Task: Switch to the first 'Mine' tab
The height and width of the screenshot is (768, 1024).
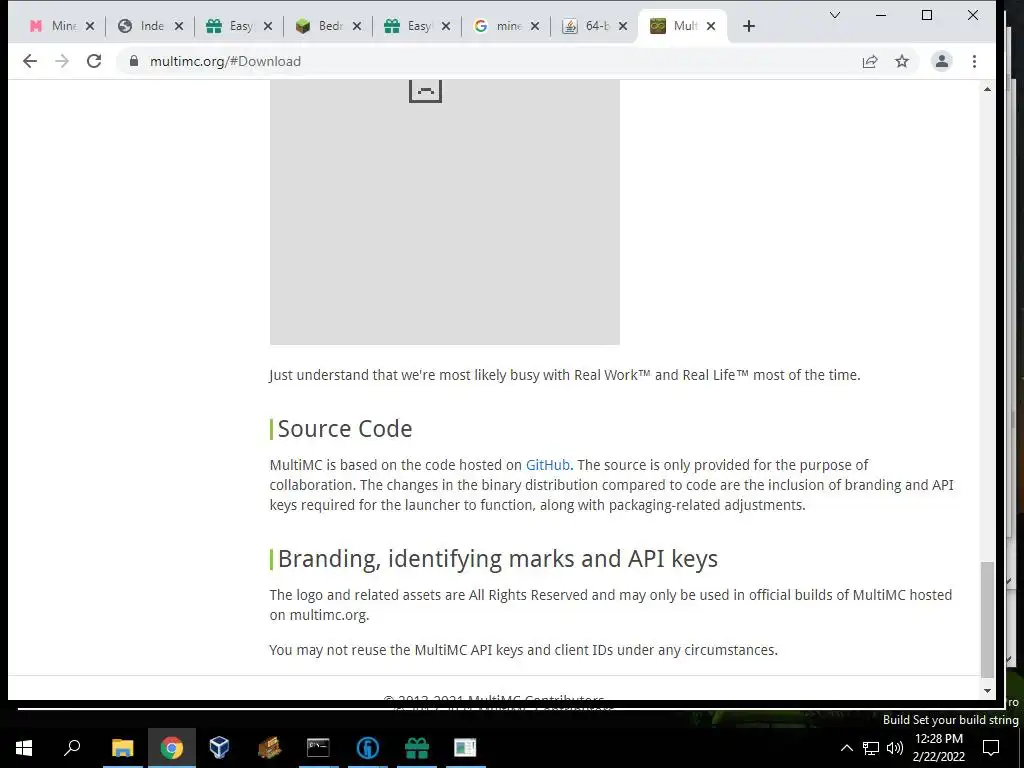Action: (55, 26)
